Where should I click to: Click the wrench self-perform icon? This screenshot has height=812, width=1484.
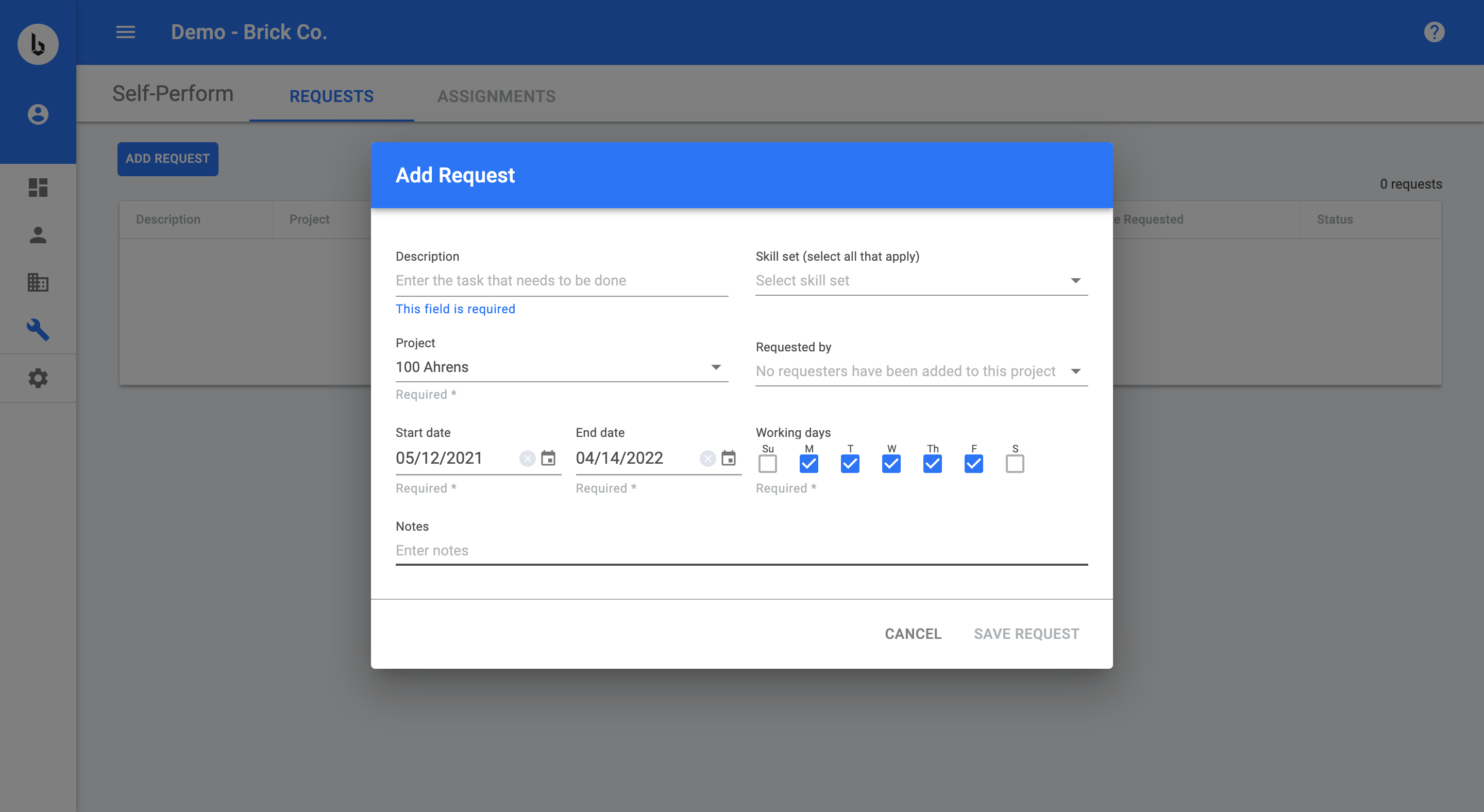click(38, 330)
